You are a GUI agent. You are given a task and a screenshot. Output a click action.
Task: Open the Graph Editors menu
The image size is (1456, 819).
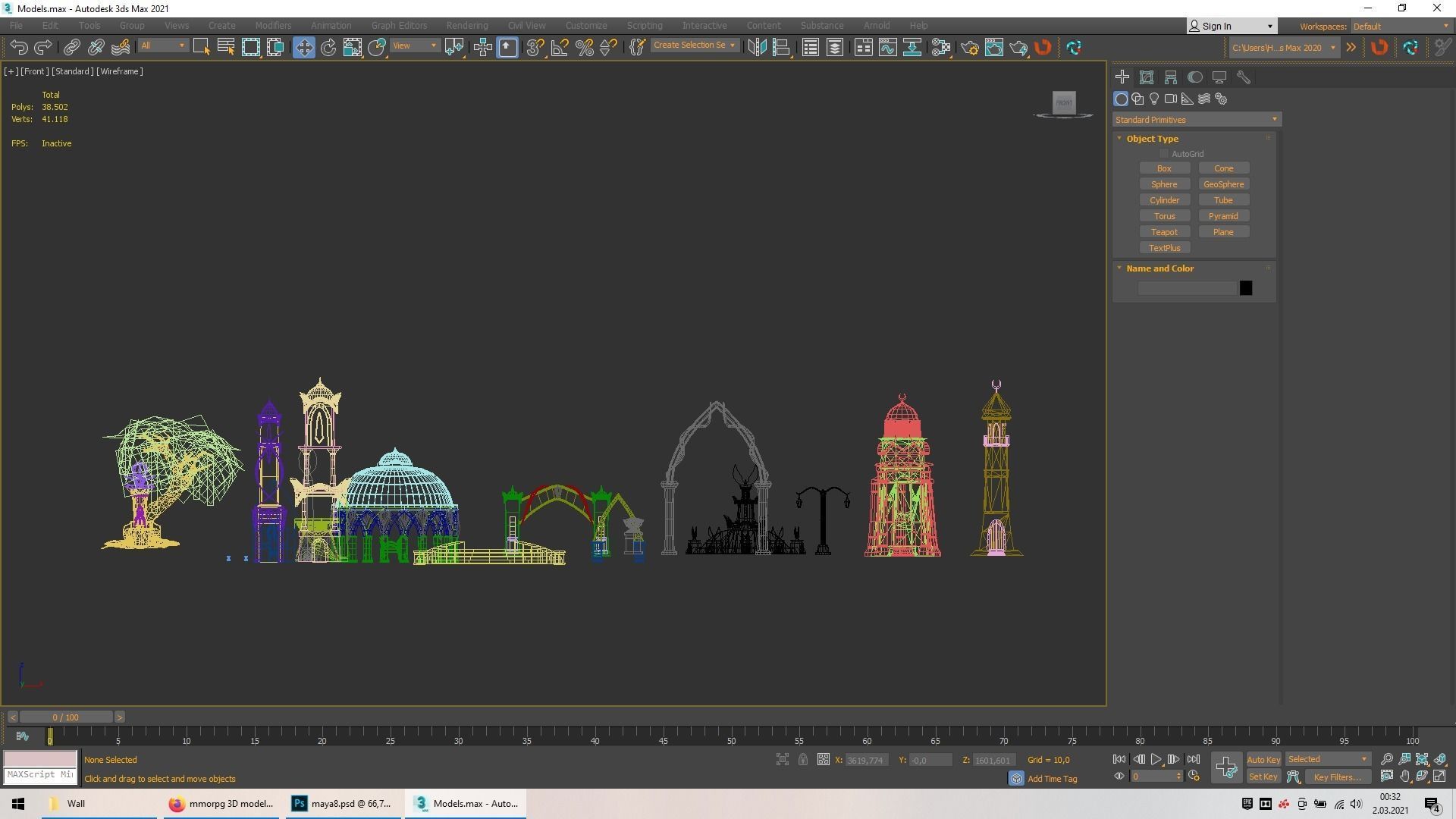399,26
